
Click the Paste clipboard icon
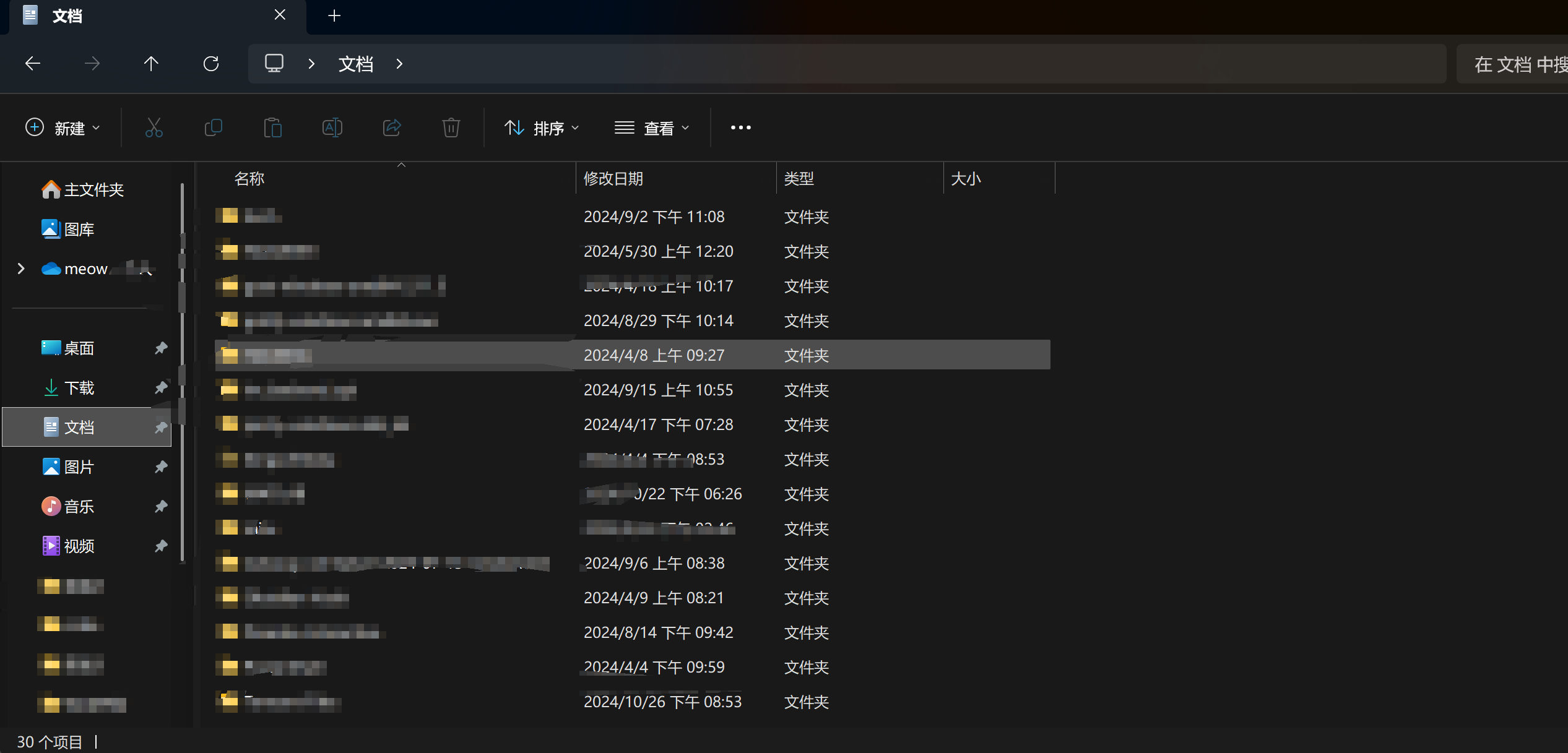tap(272, 127)
